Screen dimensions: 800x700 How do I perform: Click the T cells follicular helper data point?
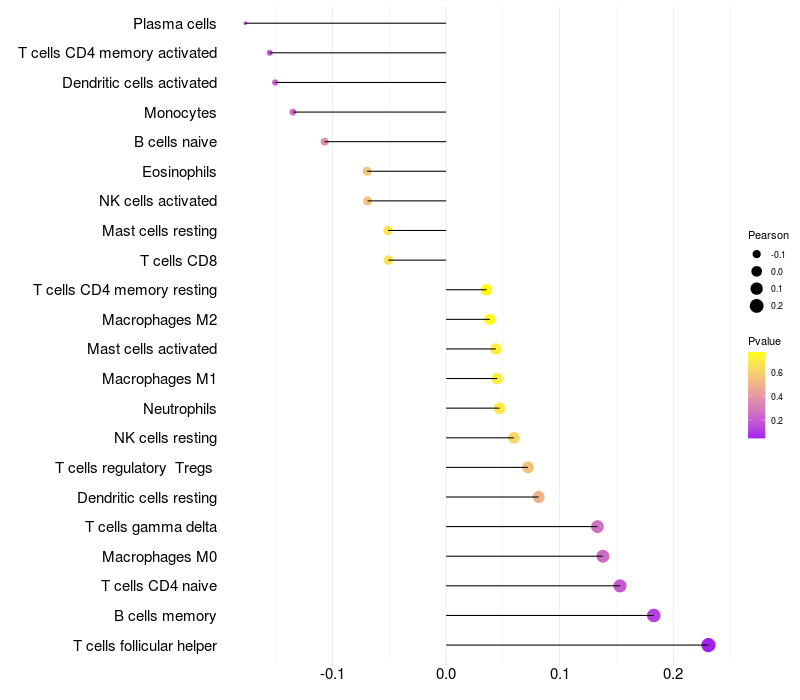(708, 645)
